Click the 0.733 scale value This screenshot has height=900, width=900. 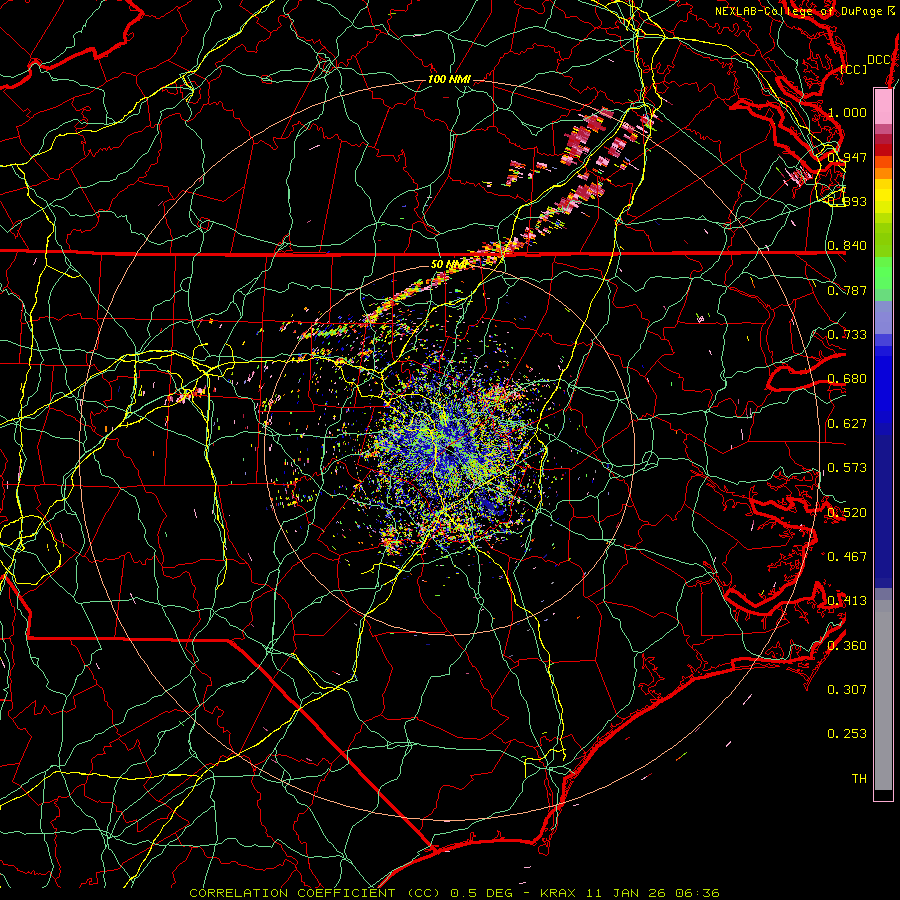tap(847, 335)
